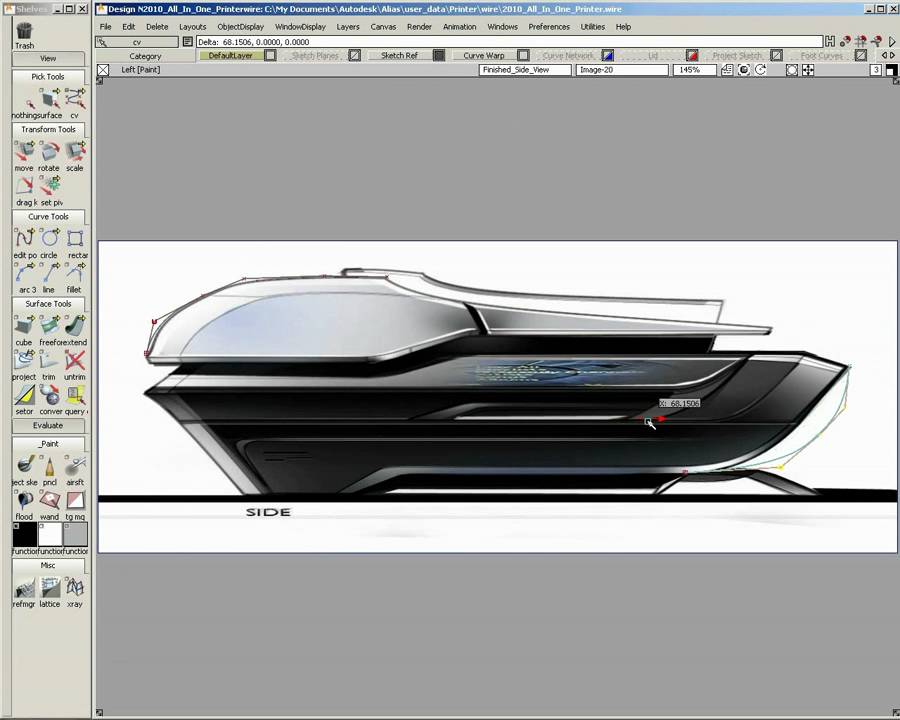Select the untrim surface tool
900x720 pixels.
[75, 360]
